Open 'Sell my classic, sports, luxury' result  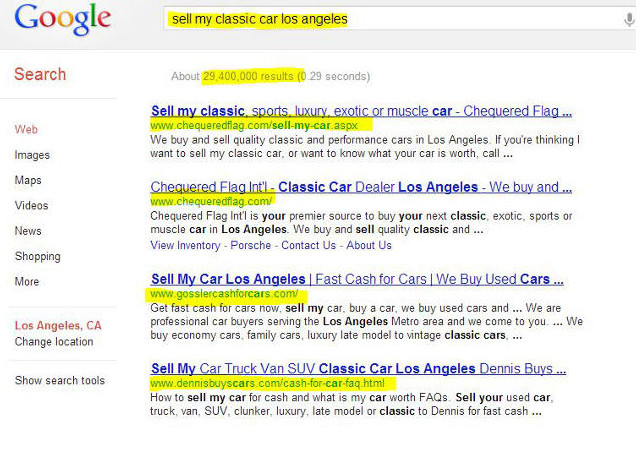click(x=361, y=111)
